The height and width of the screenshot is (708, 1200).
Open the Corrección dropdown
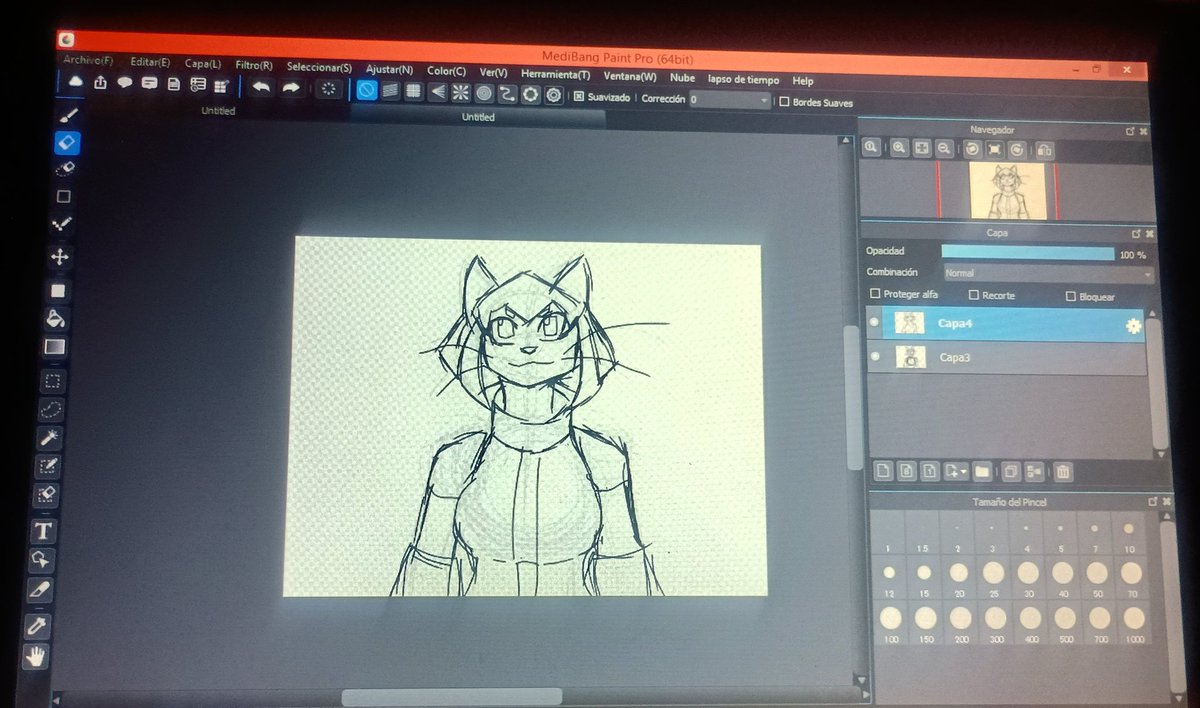click(732, 100)
